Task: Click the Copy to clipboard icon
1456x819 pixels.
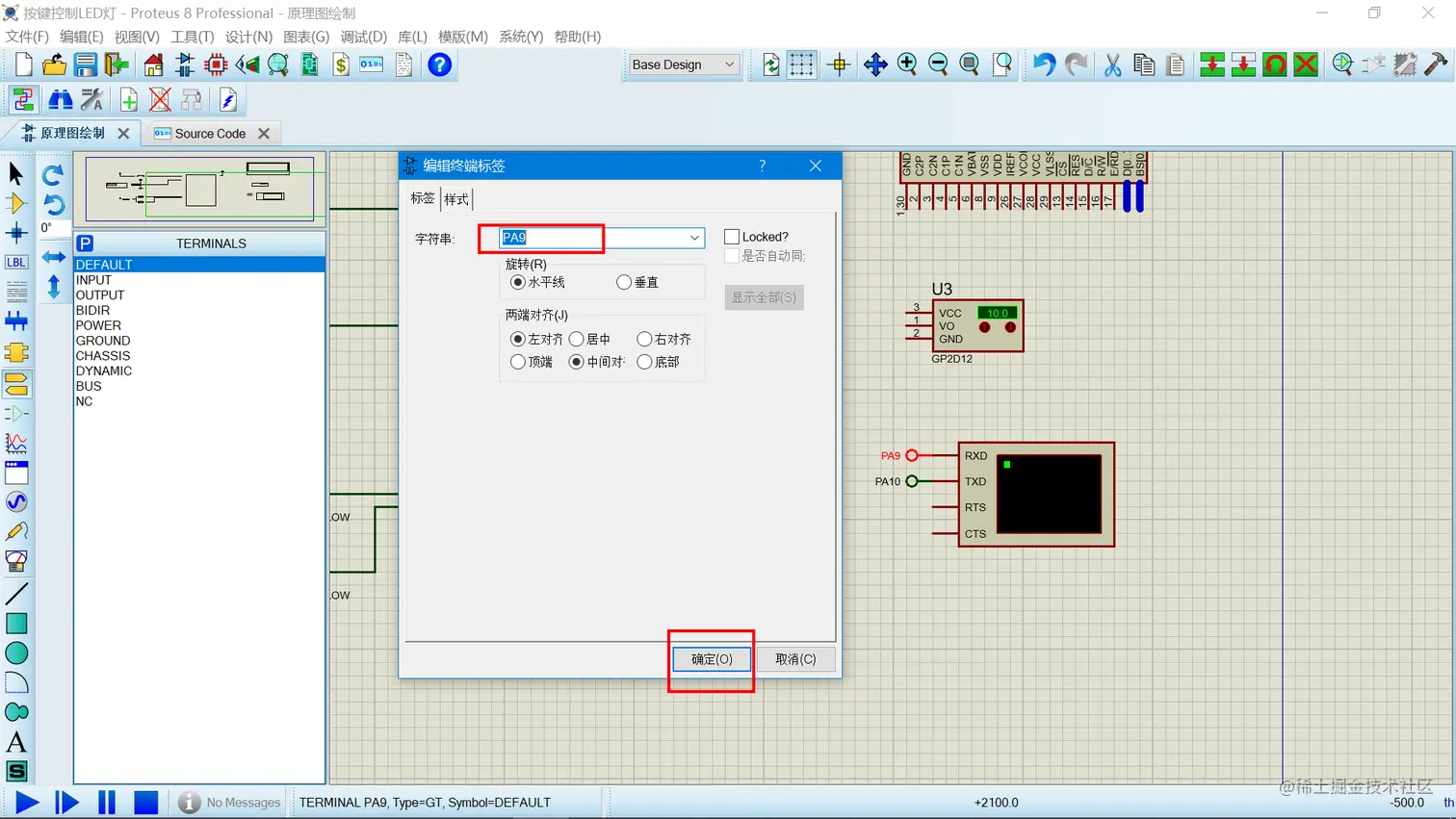Action: pos(1144,64)
